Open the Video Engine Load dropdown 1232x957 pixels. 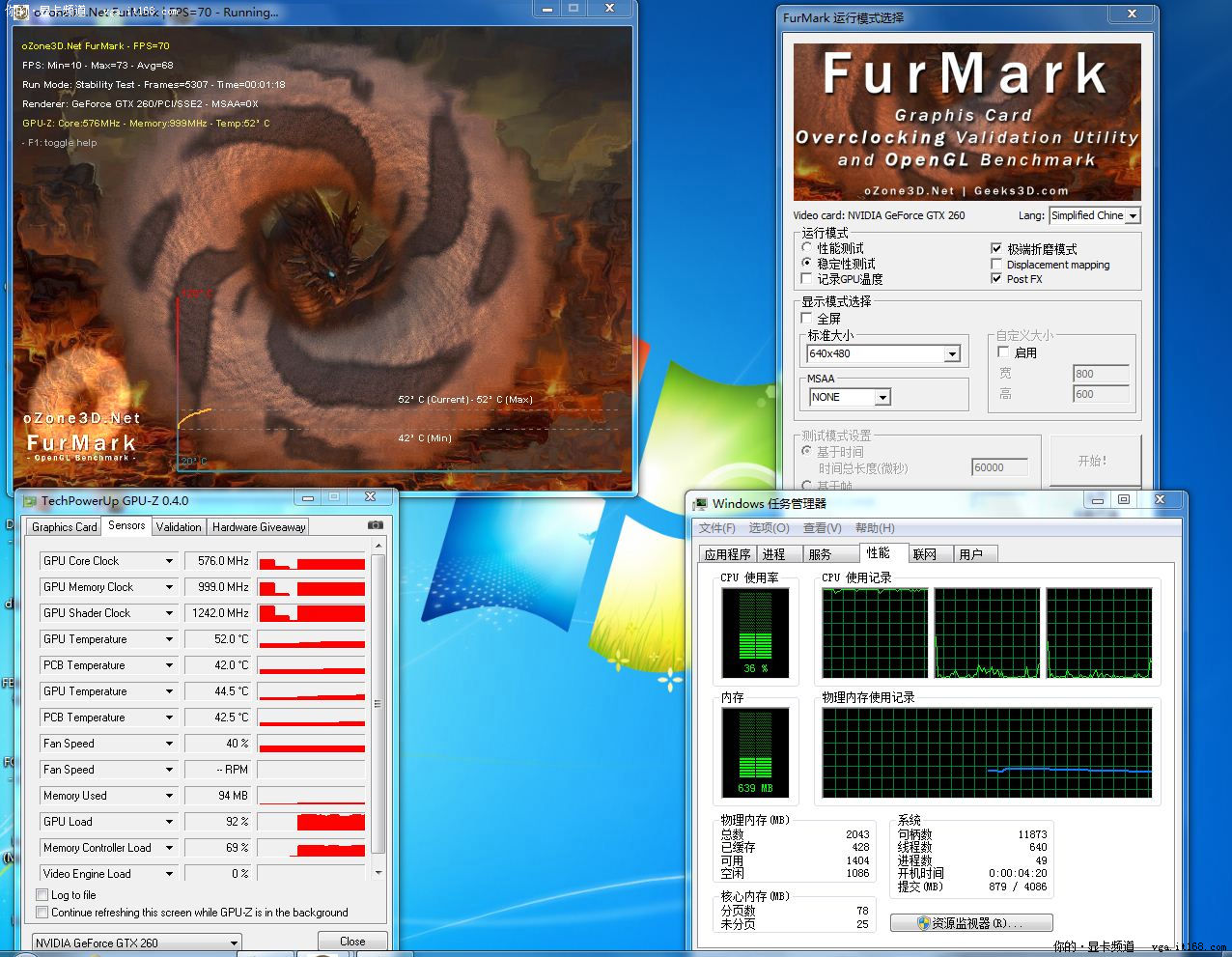[109, 874]
